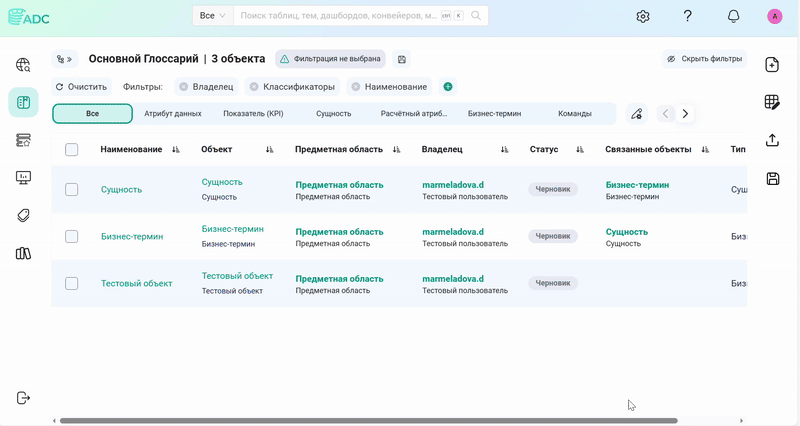The width and height of the screenshot is (800, 426).
Task: Click the scrollbar right arrow
Action: 741,421
